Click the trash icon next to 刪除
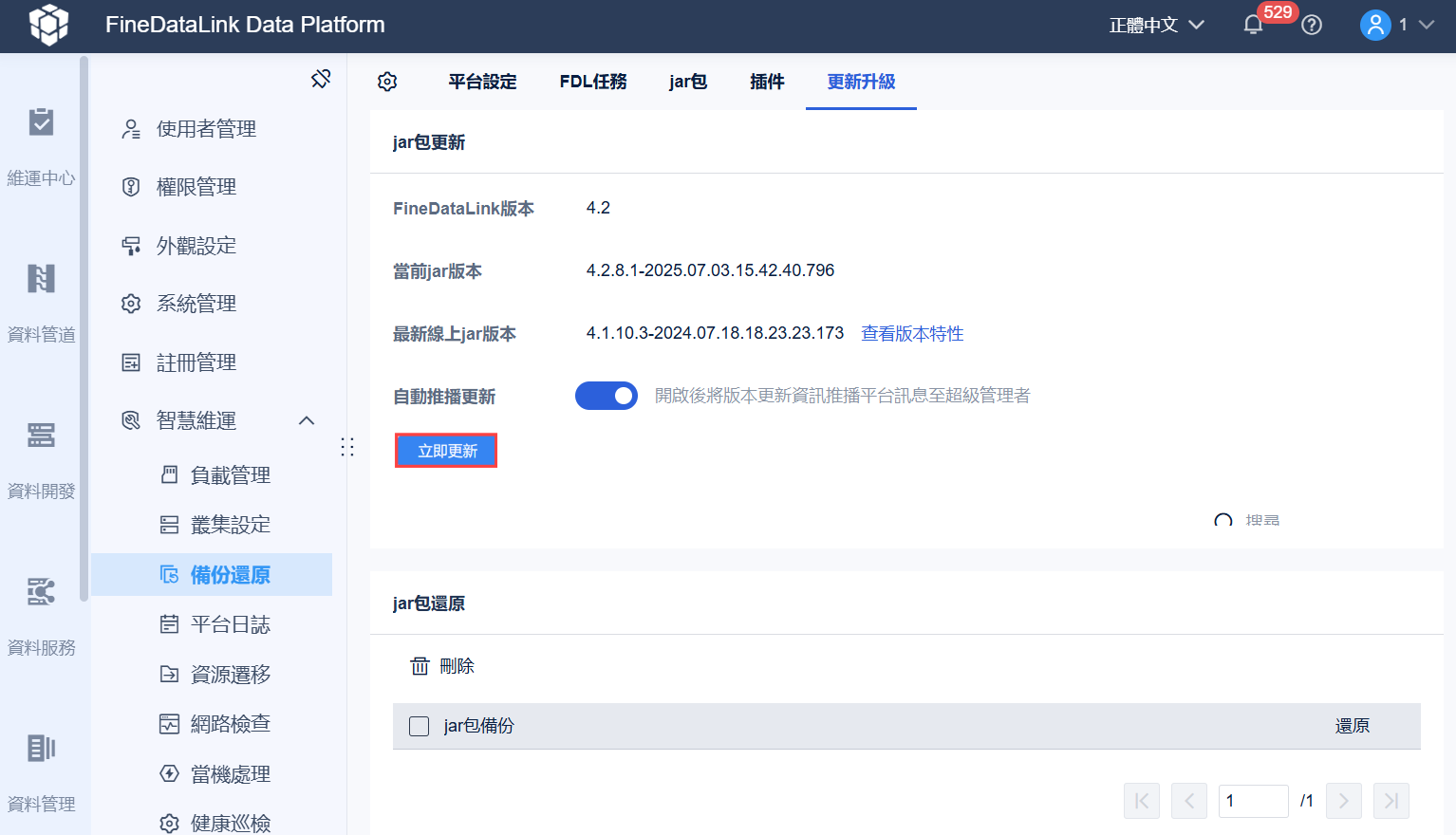Viewport: 1456px width, 835px height. coord(420,666)
